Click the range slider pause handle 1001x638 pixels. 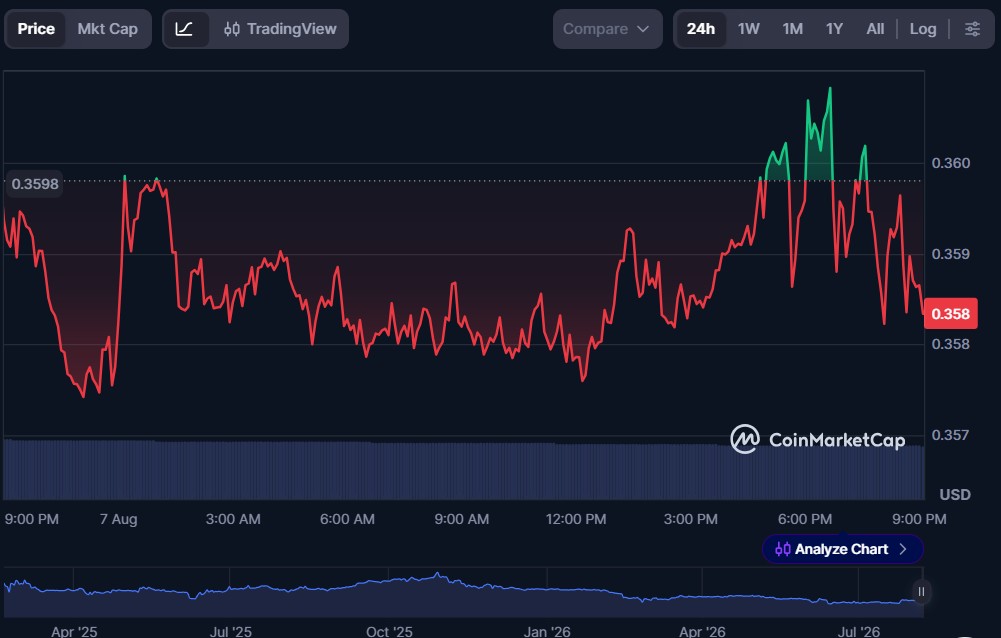tap(921, 591)
